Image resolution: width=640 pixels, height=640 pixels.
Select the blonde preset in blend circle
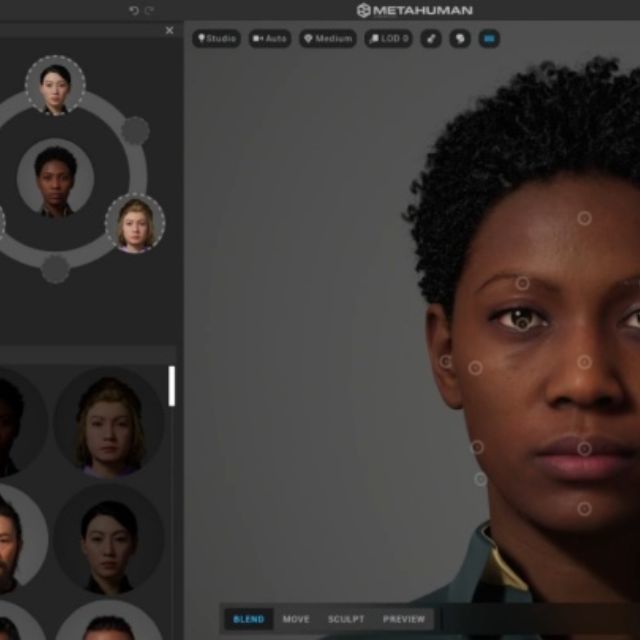click(x=135, y=222)
